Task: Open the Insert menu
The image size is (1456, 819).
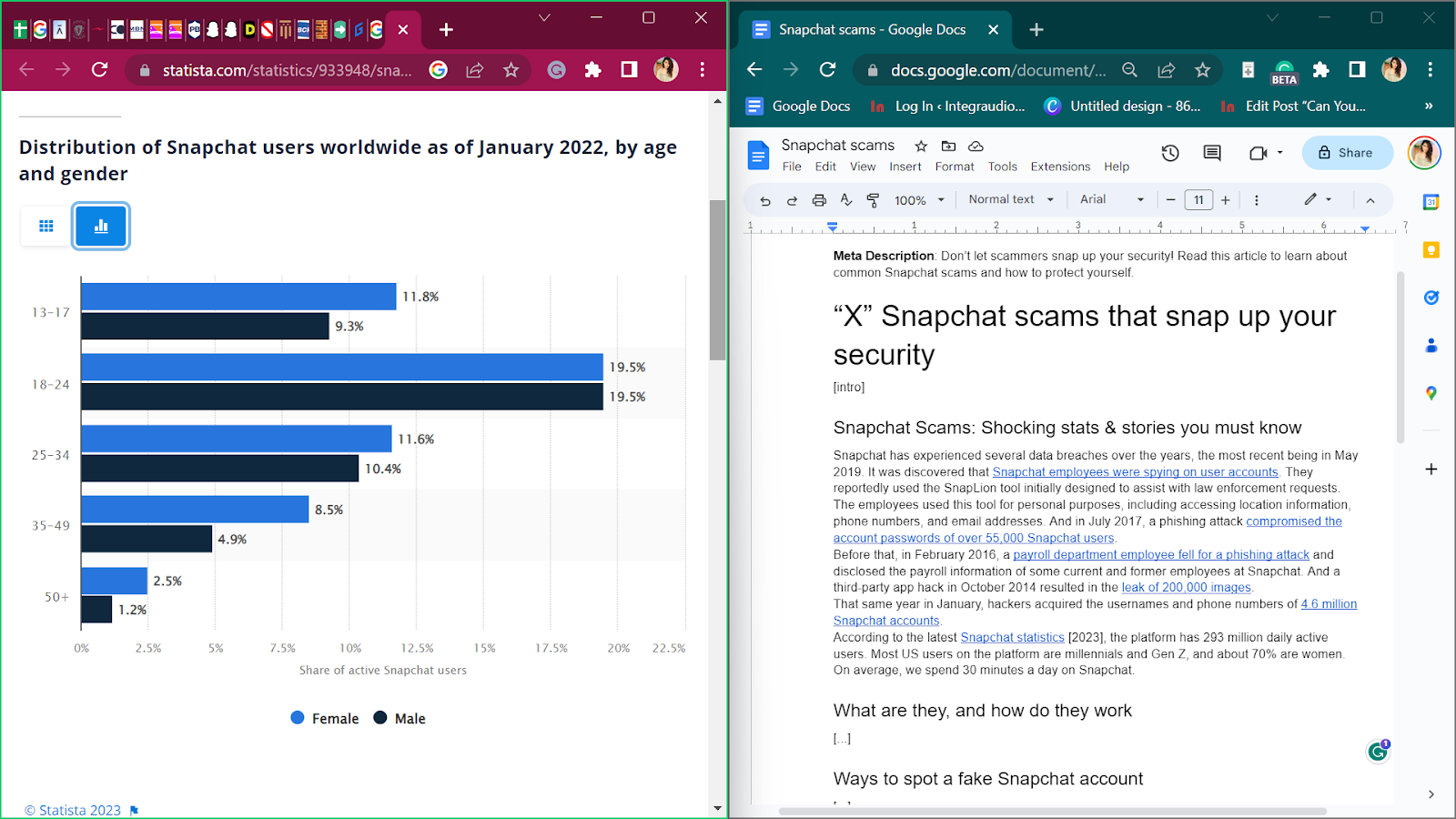Action: tap(905, 167)
